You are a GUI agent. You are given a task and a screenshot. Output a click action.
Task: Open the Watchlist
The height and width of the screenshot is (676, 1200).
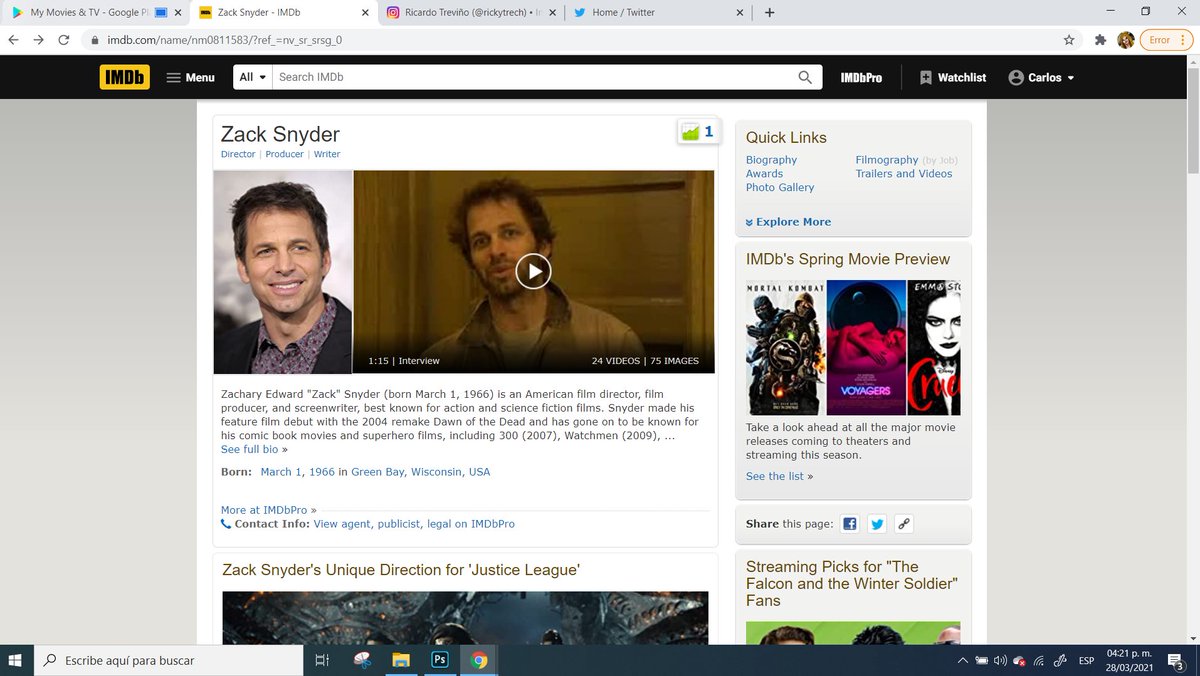point(953,77)
